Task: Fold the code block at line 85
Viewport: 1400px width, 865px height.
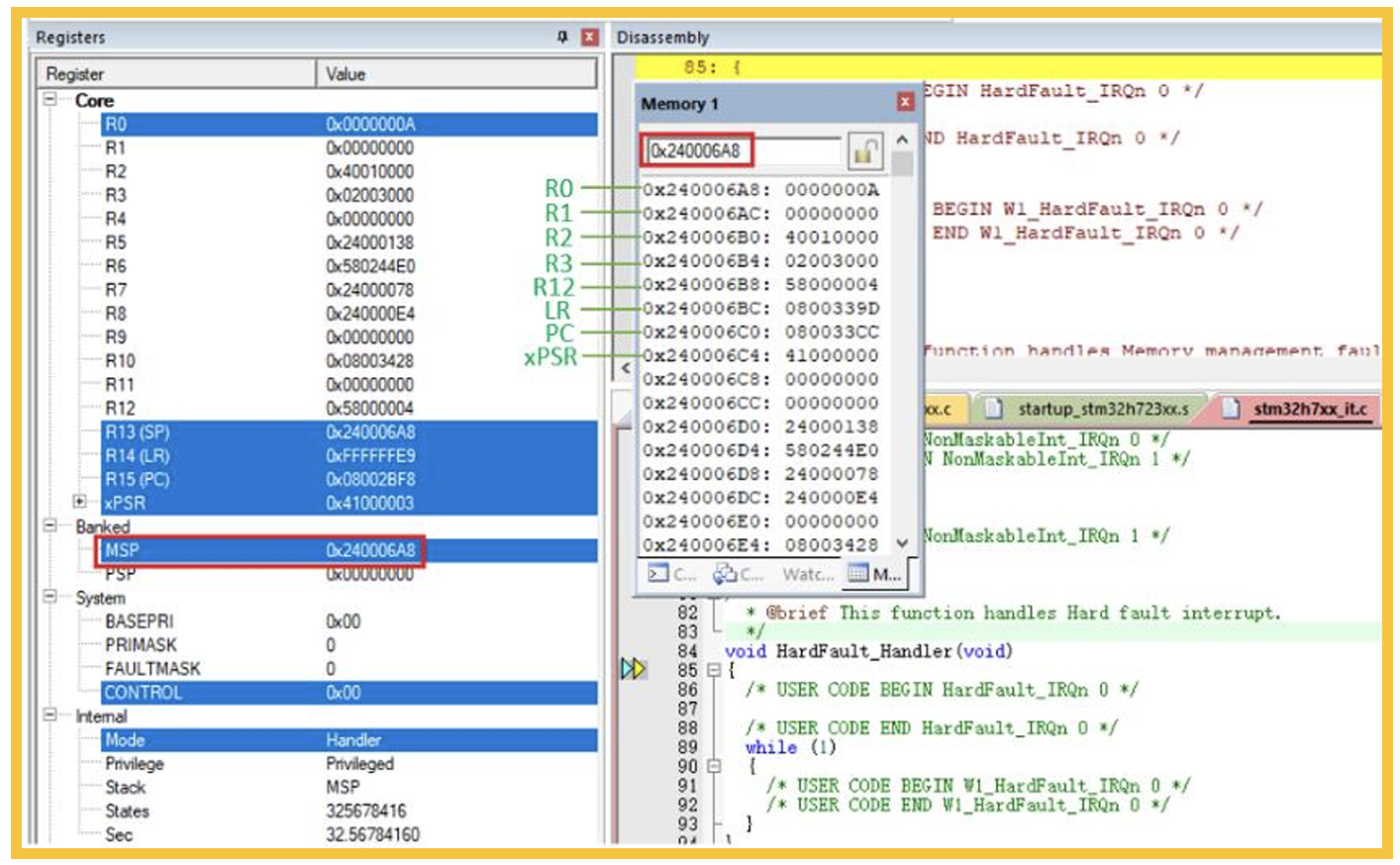Action: [714, 670]
